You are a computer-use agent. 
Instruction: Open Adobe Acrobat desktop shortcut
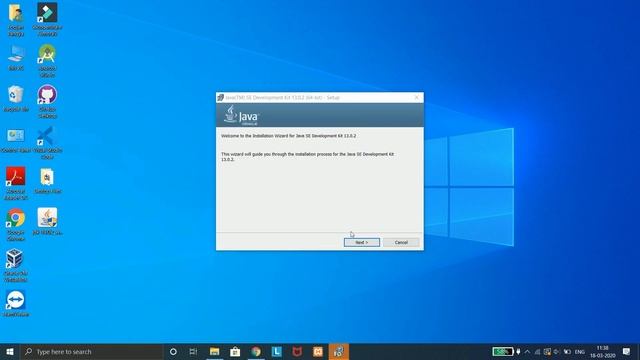click(x=16, y=183)
